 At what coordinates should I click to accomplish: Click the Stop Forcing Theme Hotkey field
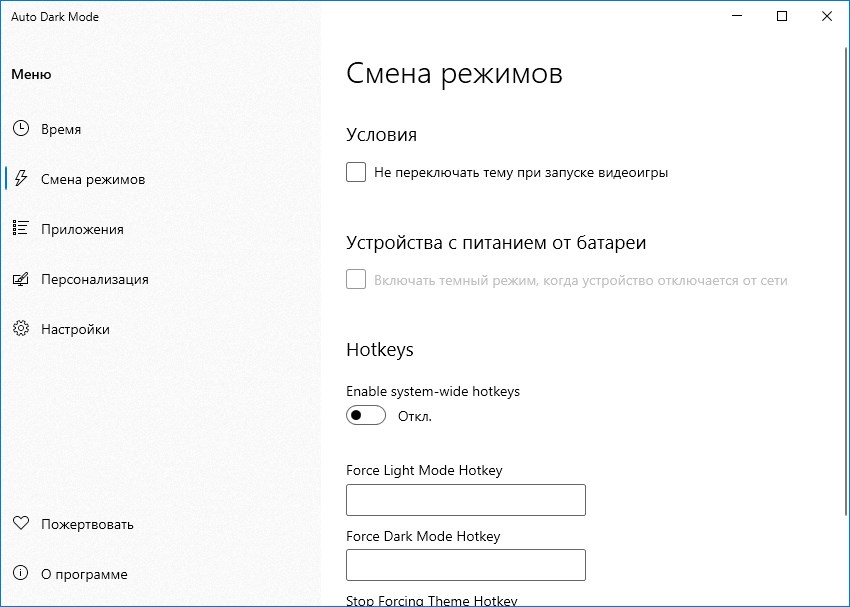point(465,602)
